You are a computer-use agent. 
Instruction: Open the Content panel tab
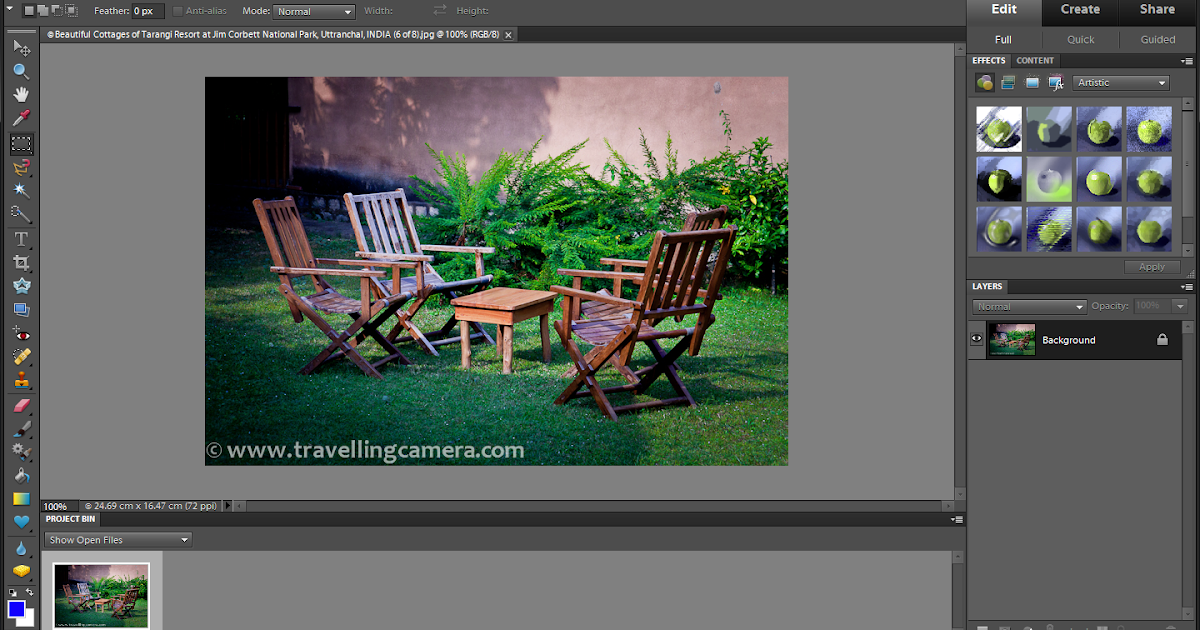1035,61
